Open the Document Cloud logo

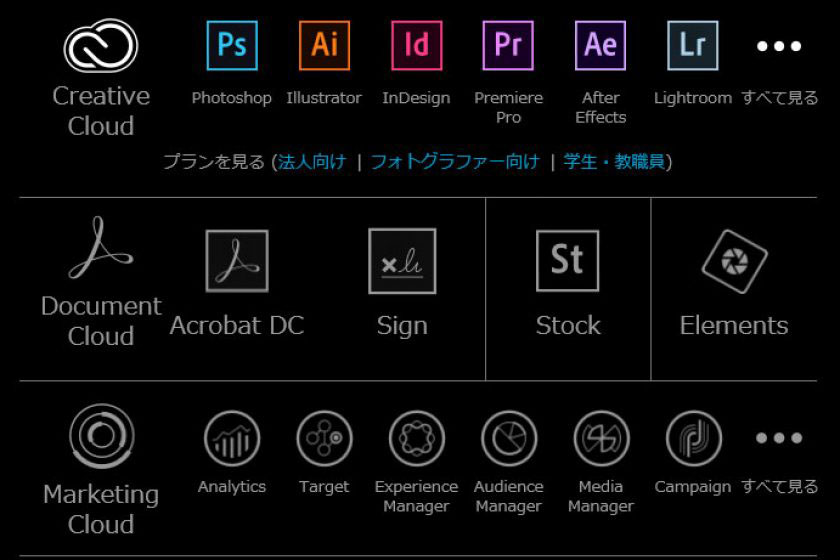click(x=101, y=250)
